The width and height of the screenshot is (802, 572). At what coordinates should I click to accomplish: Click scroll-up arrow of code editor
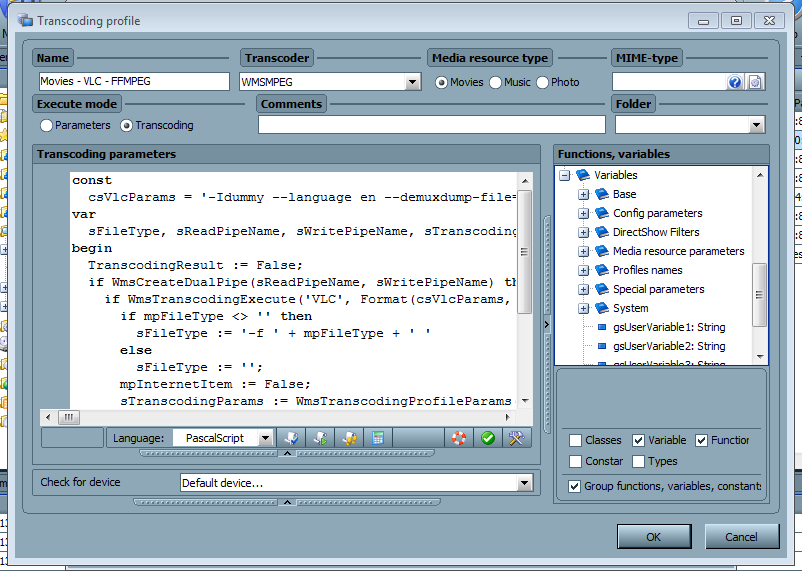tap(525, 181)
